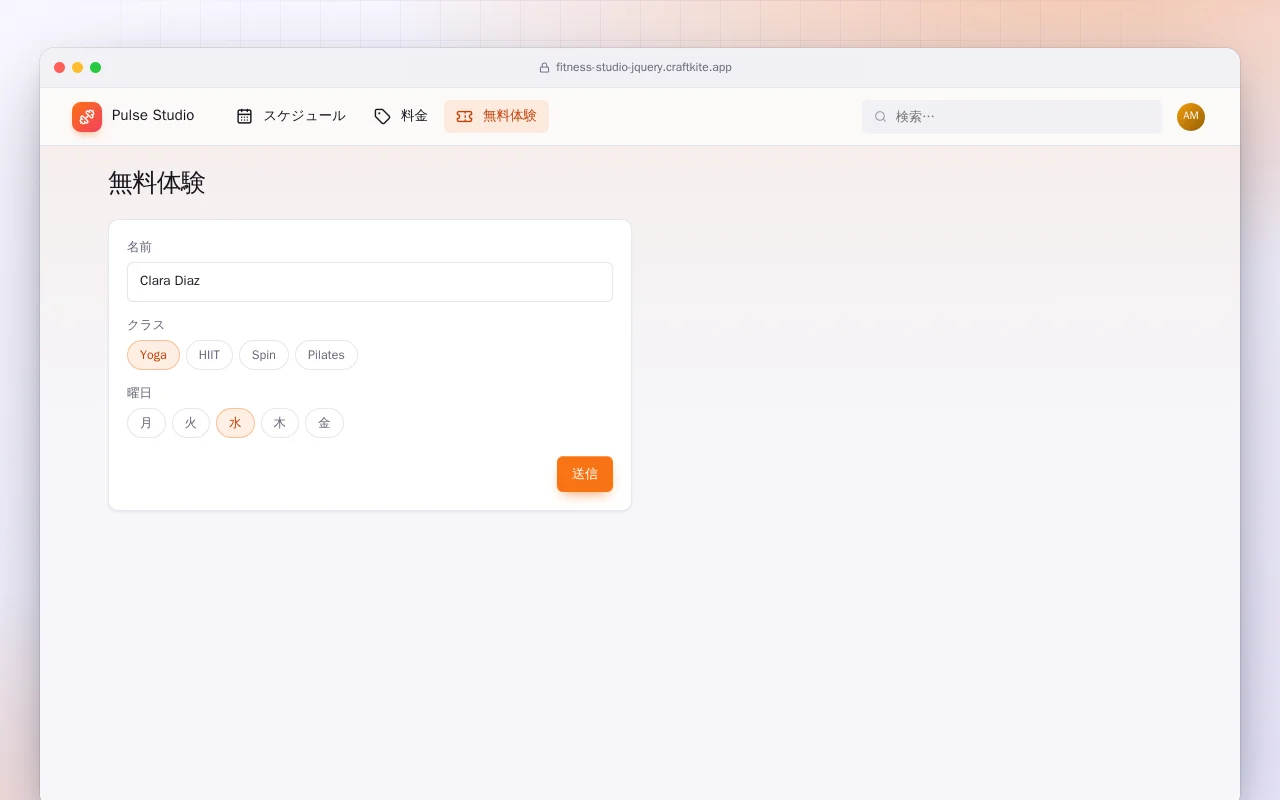
Task: Click into the 検索 search field
Action: tap(1012, 117)
